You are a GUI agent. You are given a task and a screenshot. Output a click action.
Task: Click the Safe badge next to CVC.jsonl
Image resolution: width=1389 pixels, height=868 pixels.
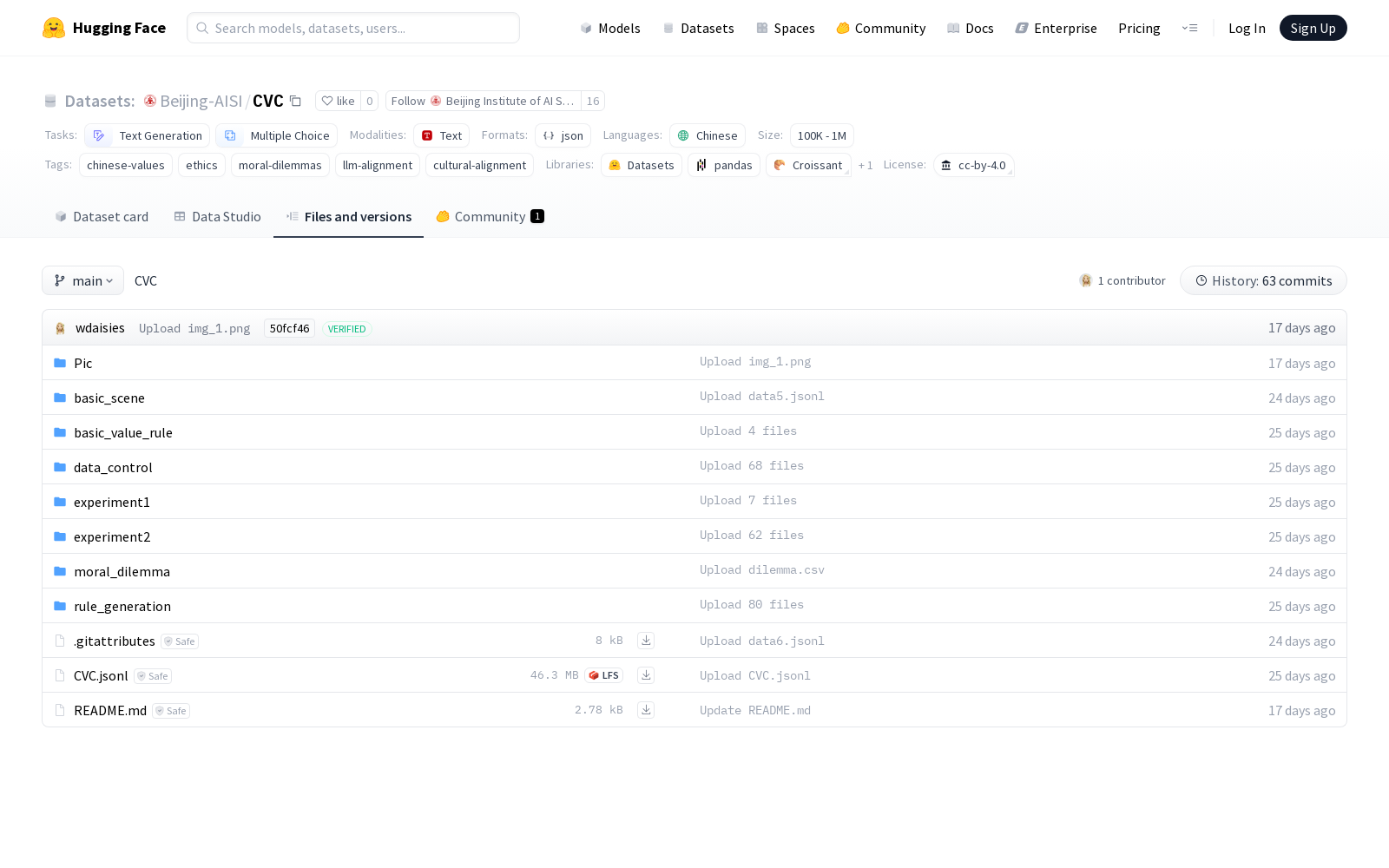(153, 676)
